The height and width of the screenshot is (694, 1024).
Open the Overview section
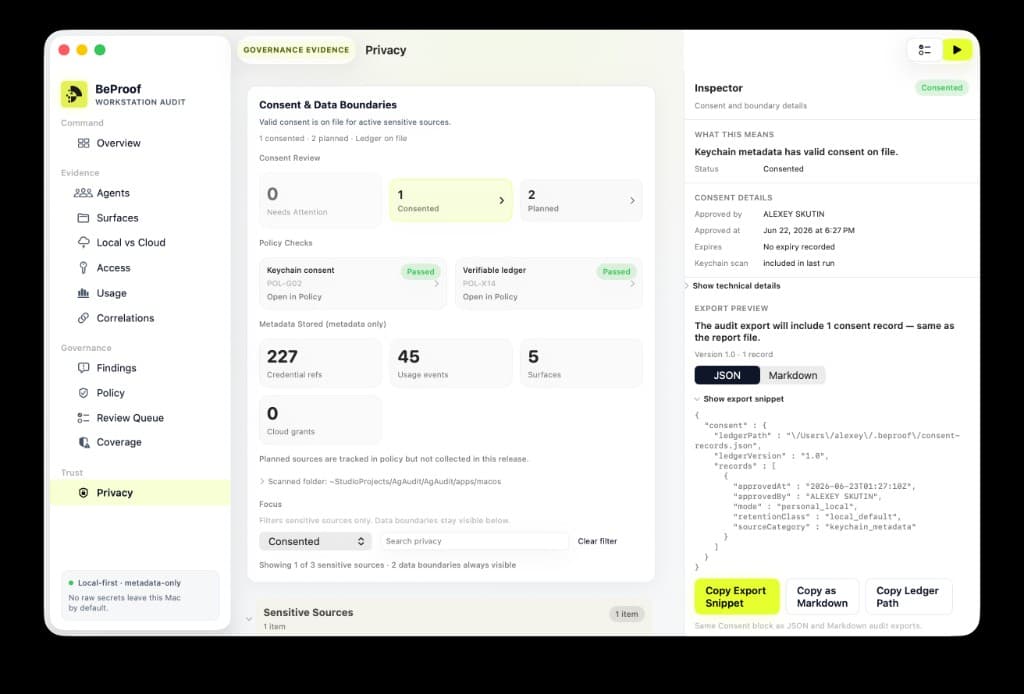click(x=140, y=143)
